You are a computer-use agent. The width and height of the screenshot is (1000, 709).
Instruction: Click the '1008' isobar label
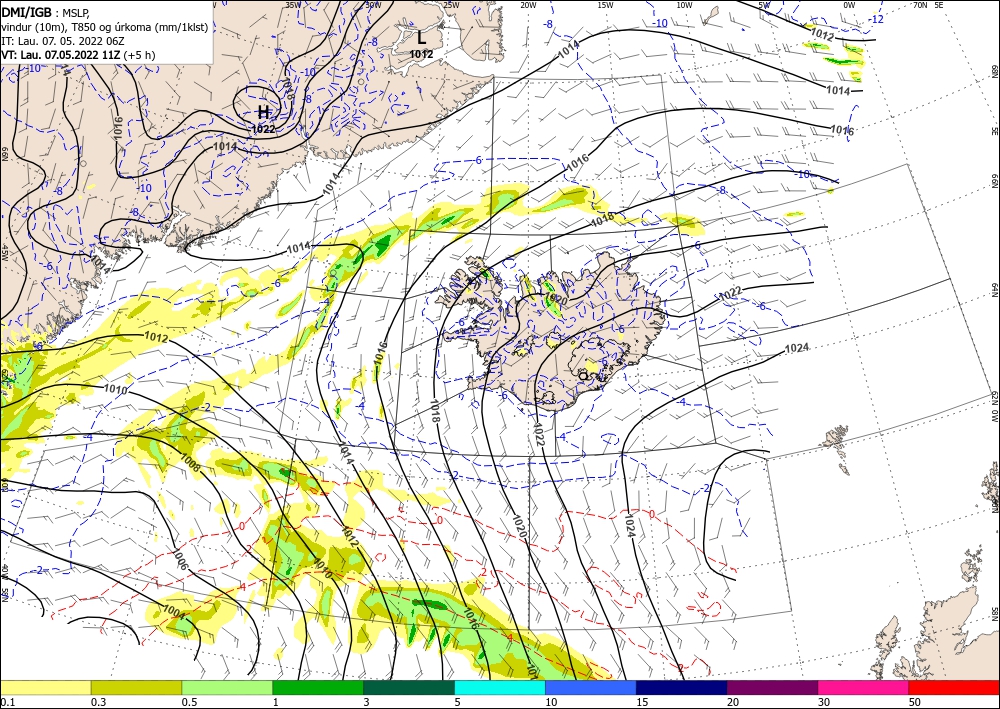pos(190,462)
